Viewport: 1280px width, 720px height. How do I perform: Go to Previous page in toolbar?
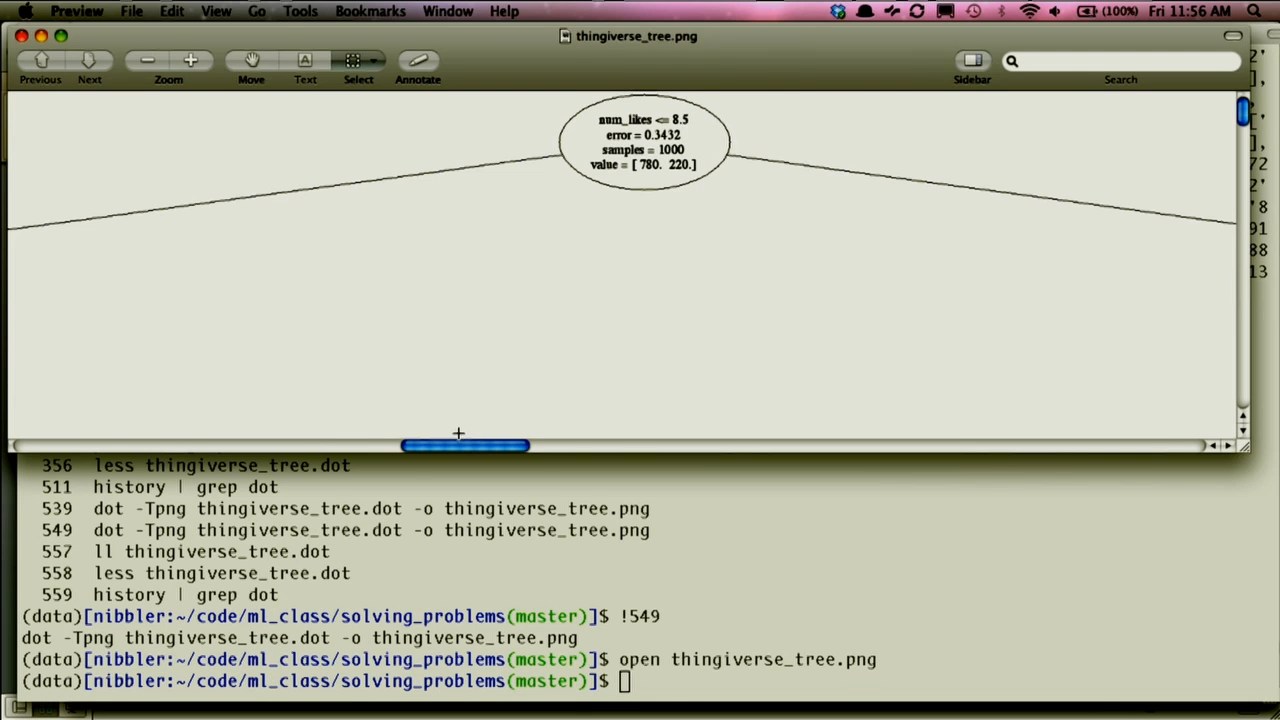(42, 61)
